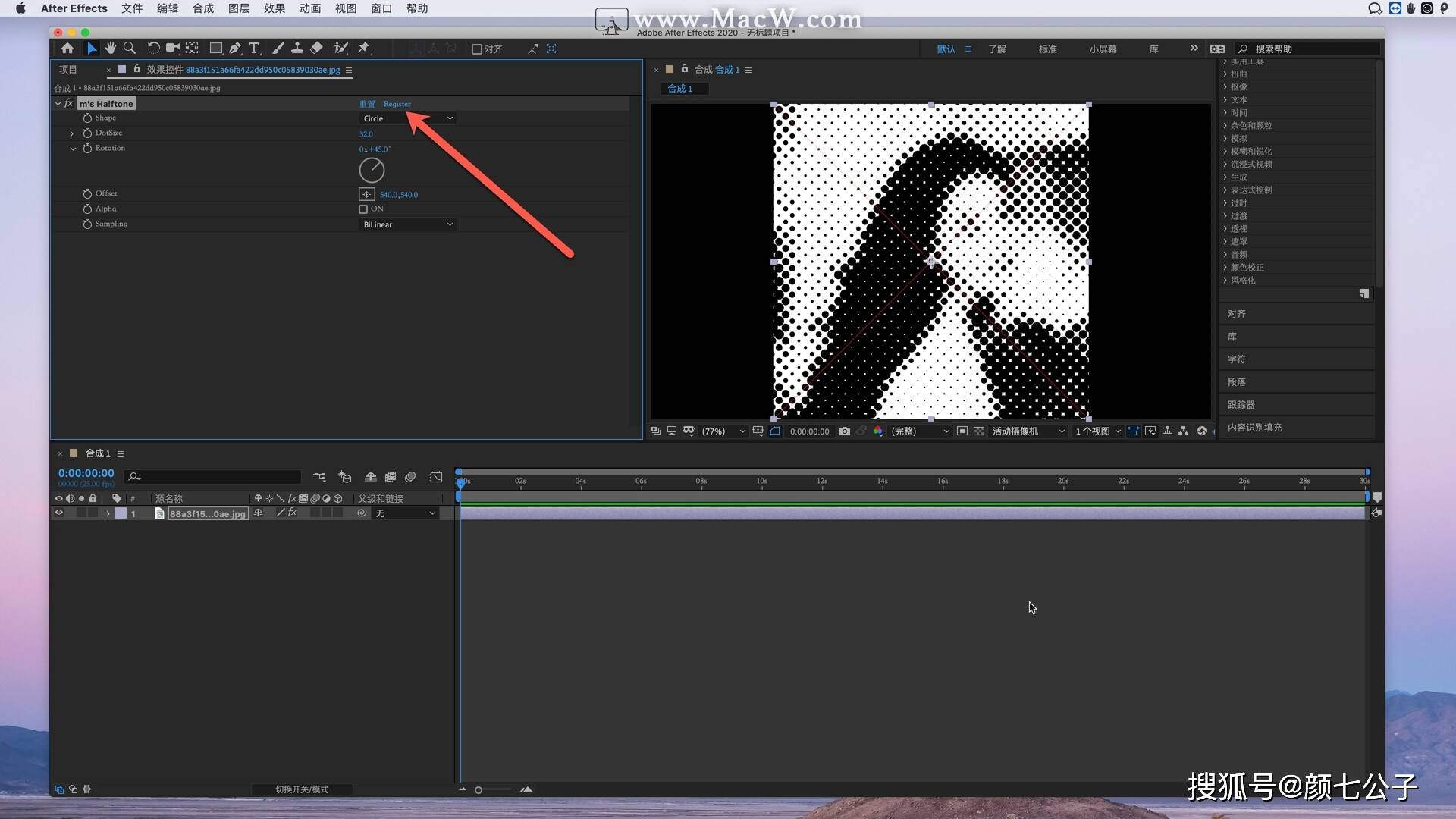Select the Puppet Pin tool
The width and height of the screenshot is (1456, 819).
(364, 49)
